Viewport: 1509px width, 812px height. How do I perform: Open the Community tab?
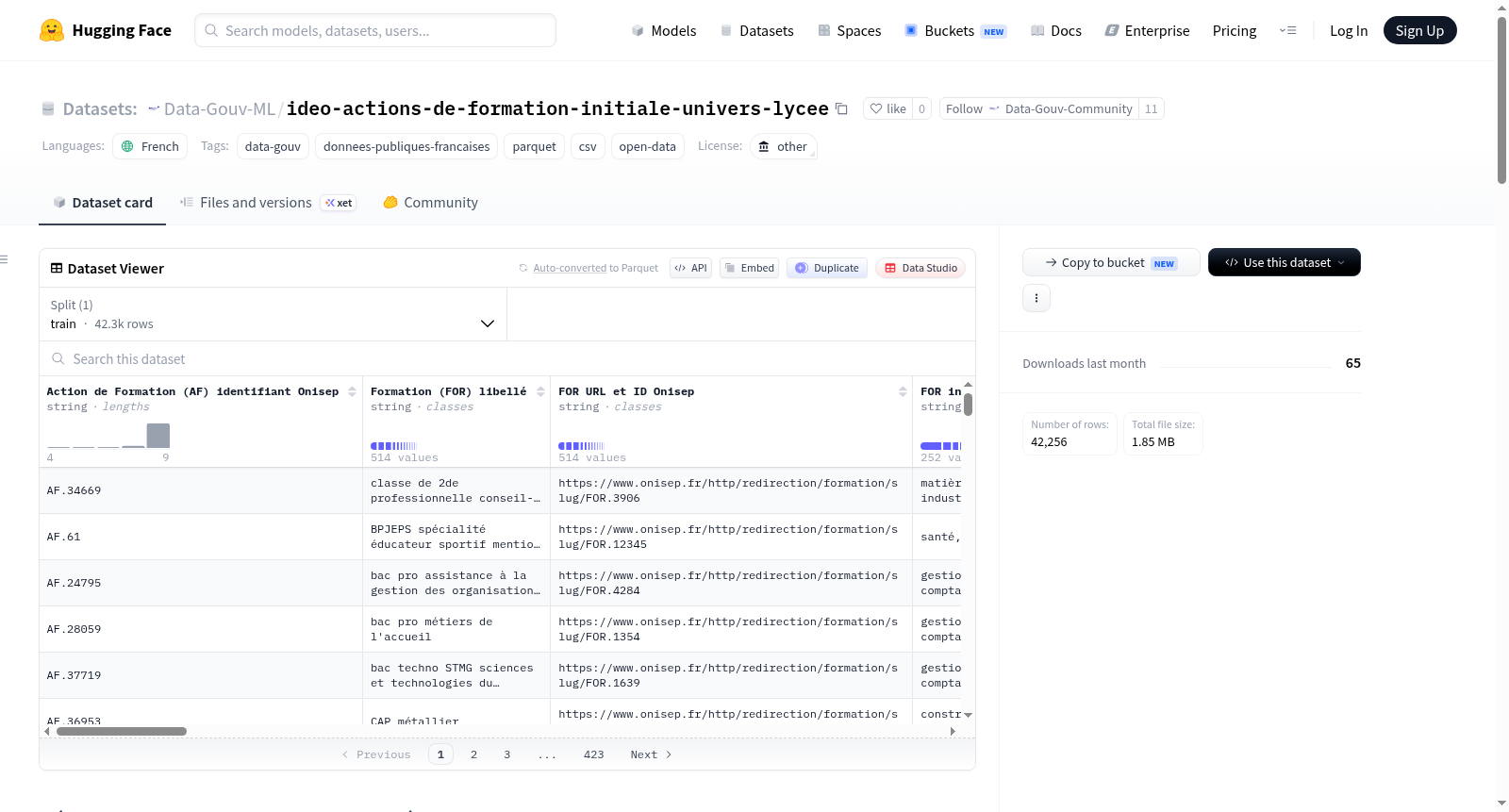pyautogui.click(x=430, y=203)
